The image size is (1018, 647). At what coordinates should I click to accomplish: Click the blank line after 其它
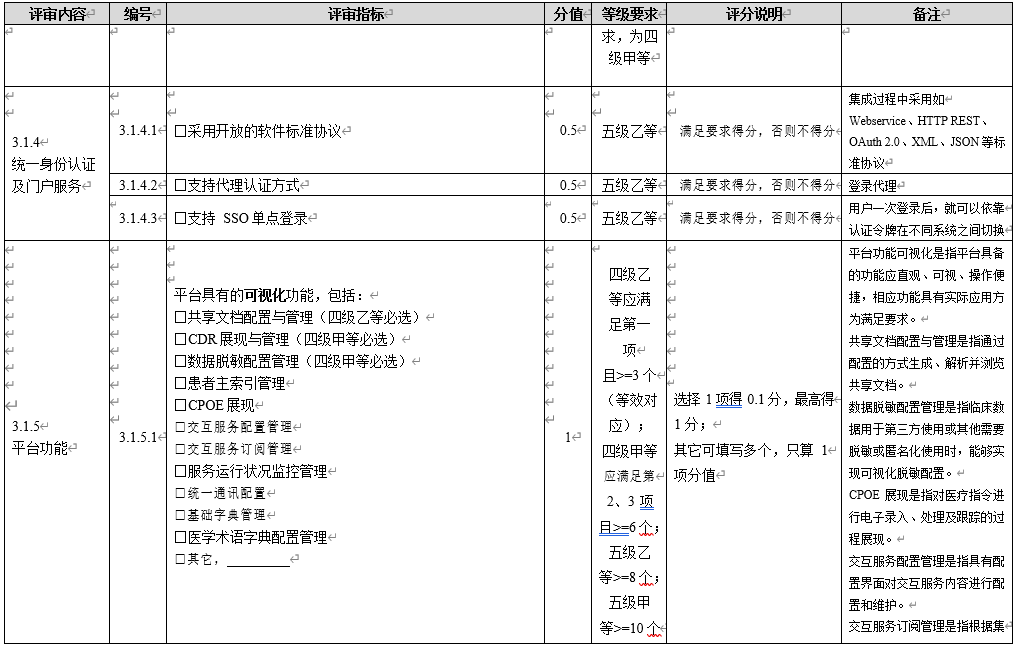coord(258,560)
